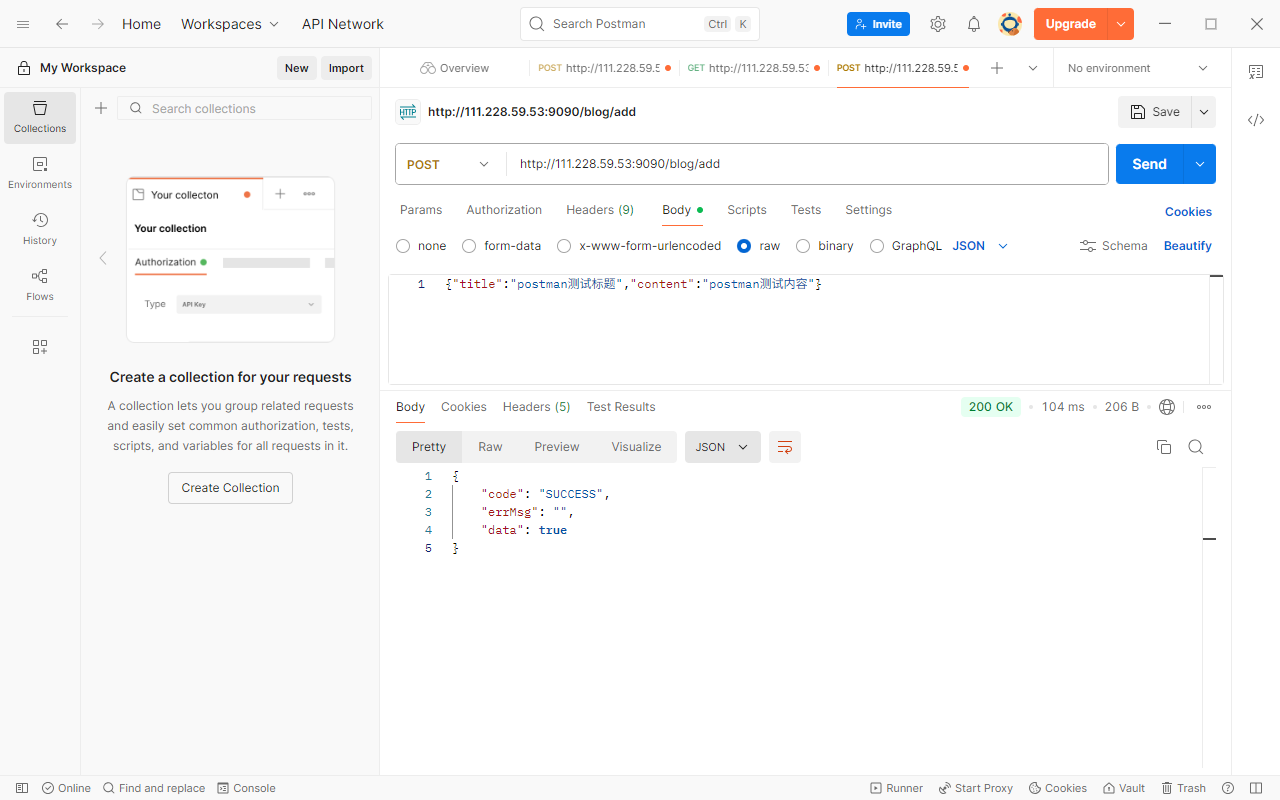Open response more actions menu
1280x800 pixels.
(1204, 407)
